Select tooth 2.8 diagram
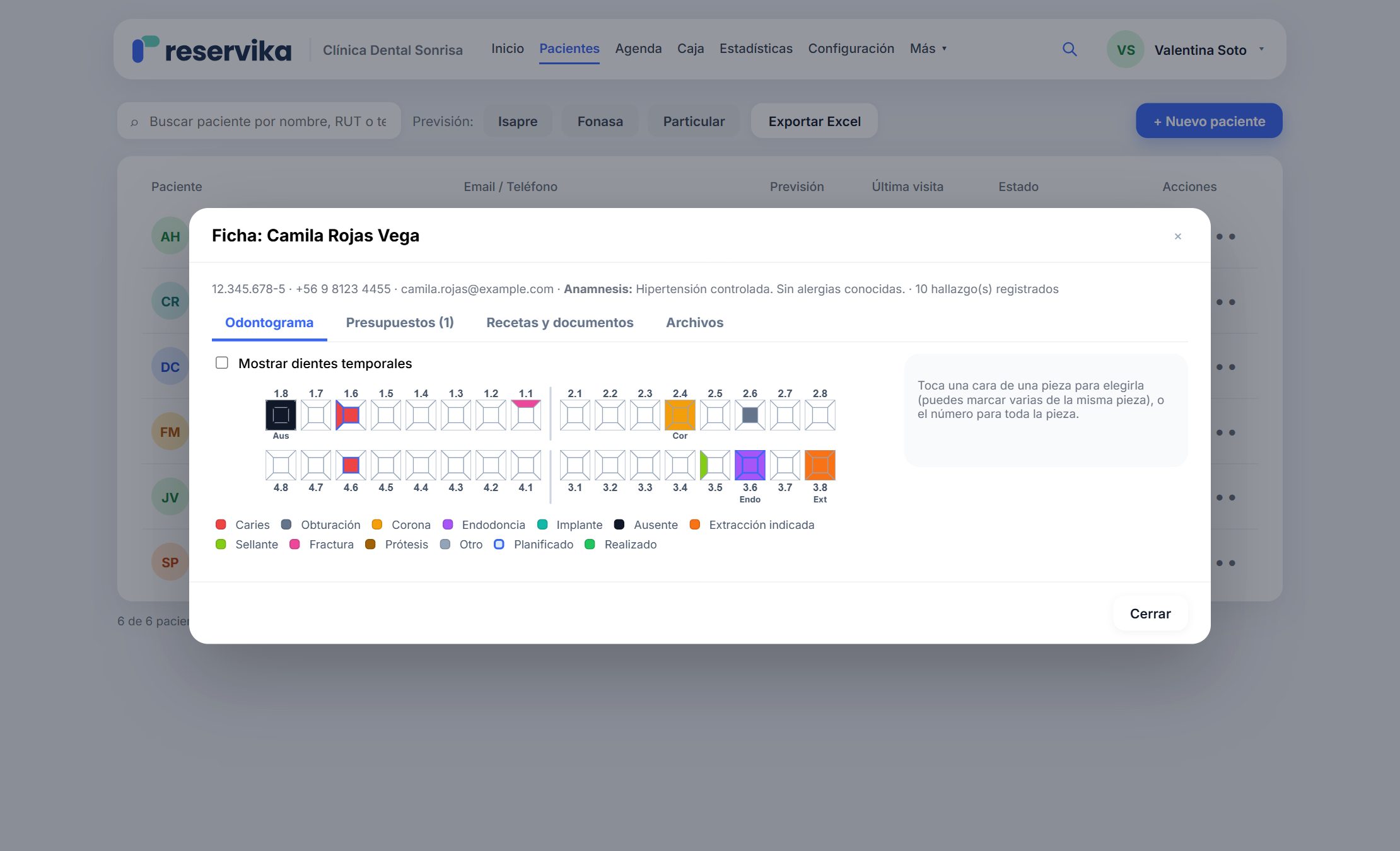This screenshot has width=1400, height=851. (x=820, y=415)
